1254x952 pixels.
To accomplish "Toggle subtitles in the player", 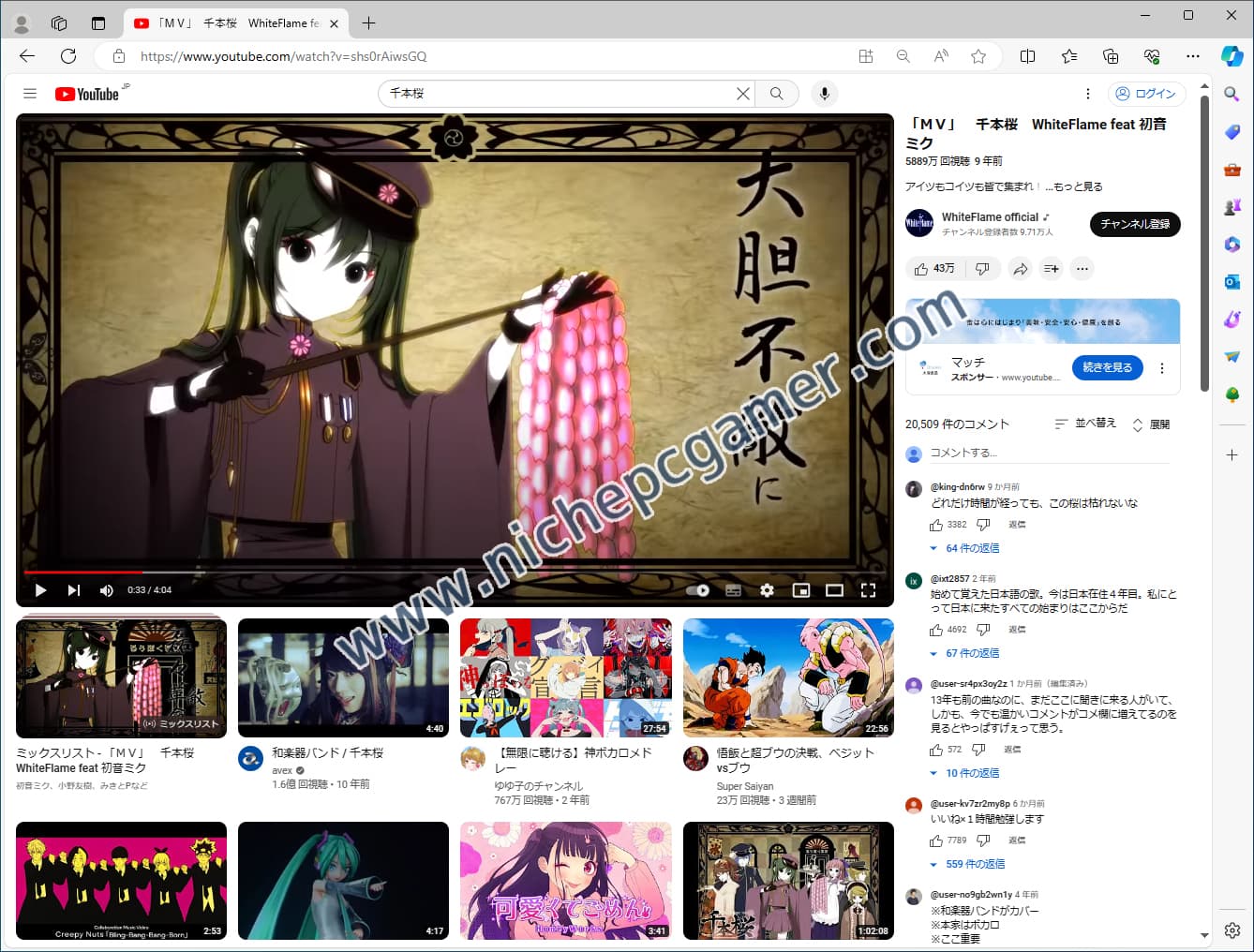I will pyautogui.click(x=733, y=590).
